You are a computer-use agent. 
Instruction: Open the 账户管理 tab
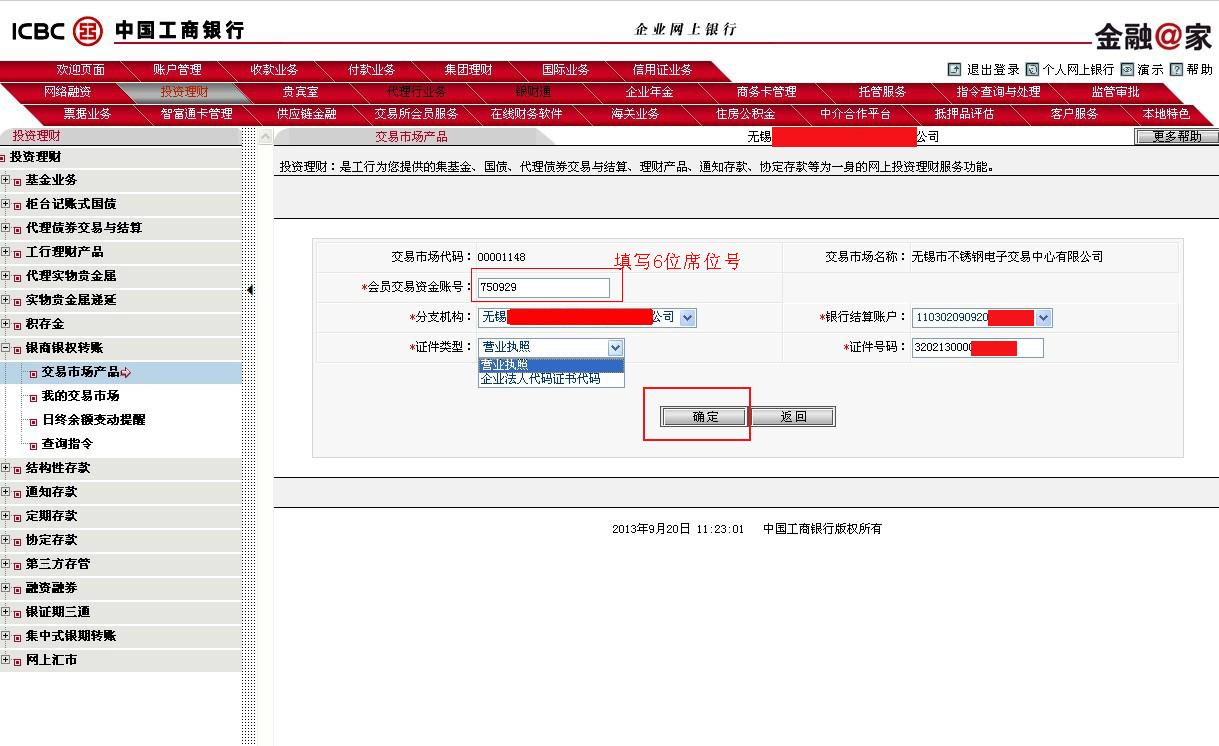point(178,70)
